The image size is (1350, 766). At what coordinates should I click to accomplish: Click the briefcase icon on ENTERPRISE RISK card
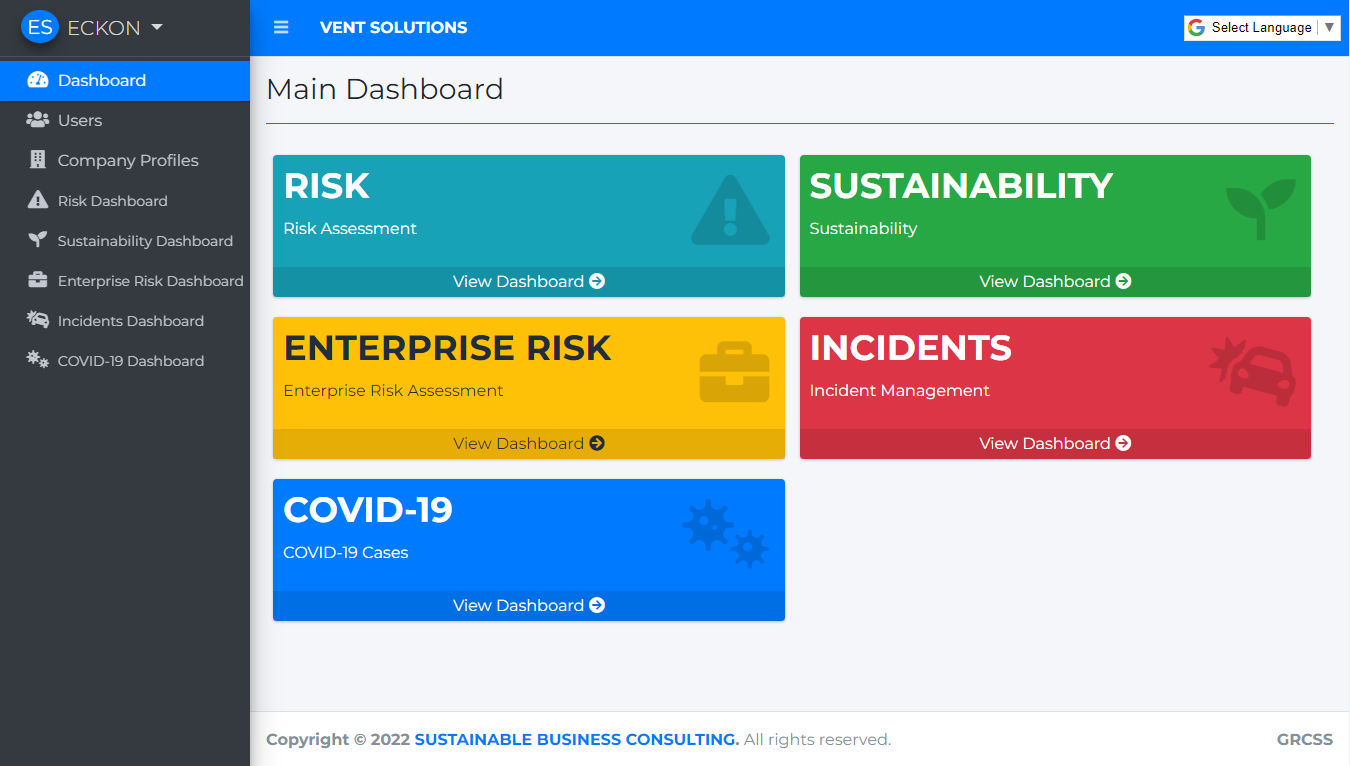pyautogui.click(x=734, y=372)
